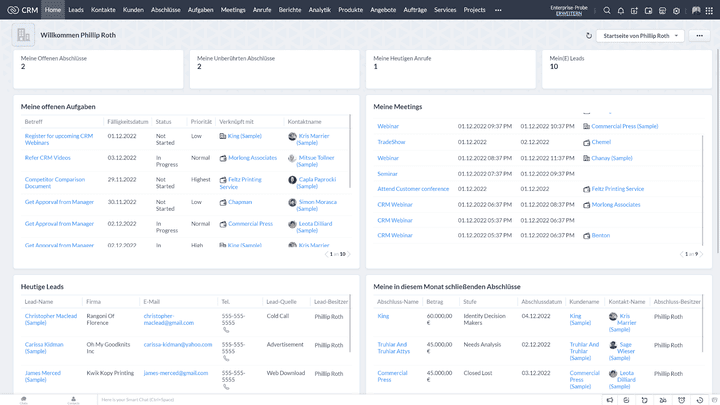Click the alarm clock icon in the bottom bar
This screenshot has height=405, width=720.
pyautogui.click(x=681, y=400)
